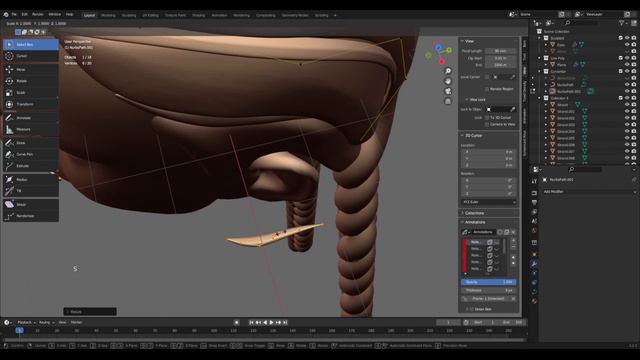640x360 pixels.
Task: Collapse the Sculpted collection tree
Action: [x=540, y=38]
